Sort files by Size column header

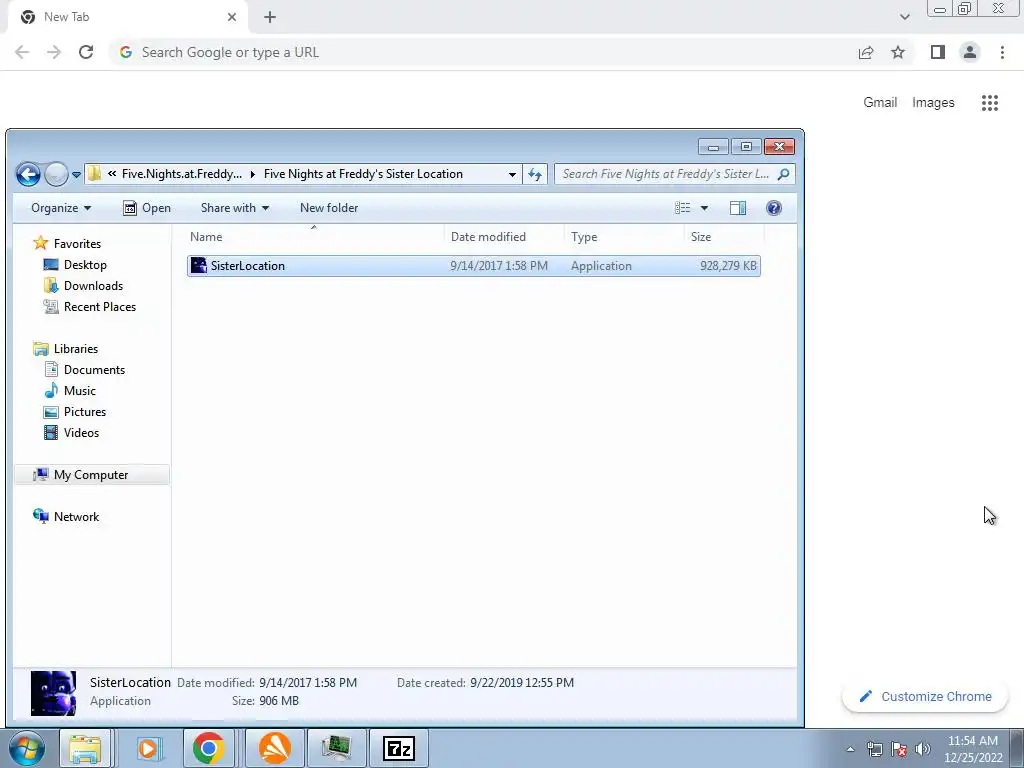point(724,236)
